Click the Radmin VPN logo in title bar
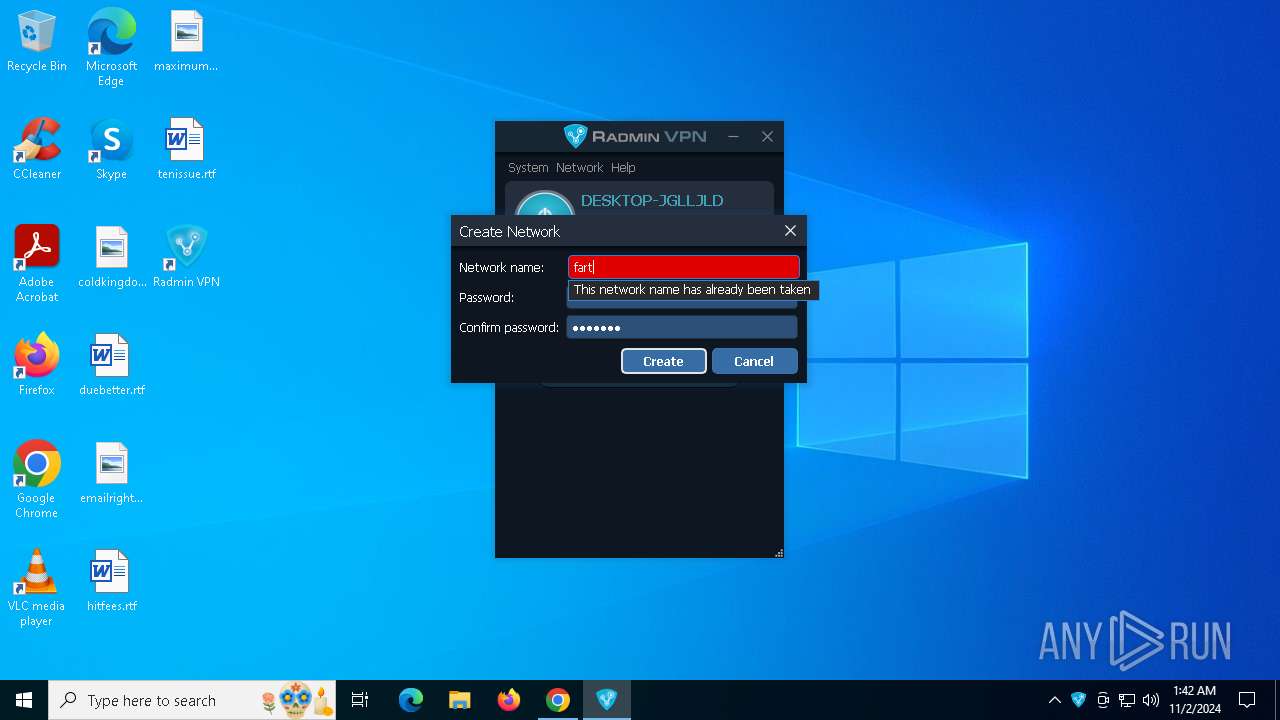 click(635, 136)
